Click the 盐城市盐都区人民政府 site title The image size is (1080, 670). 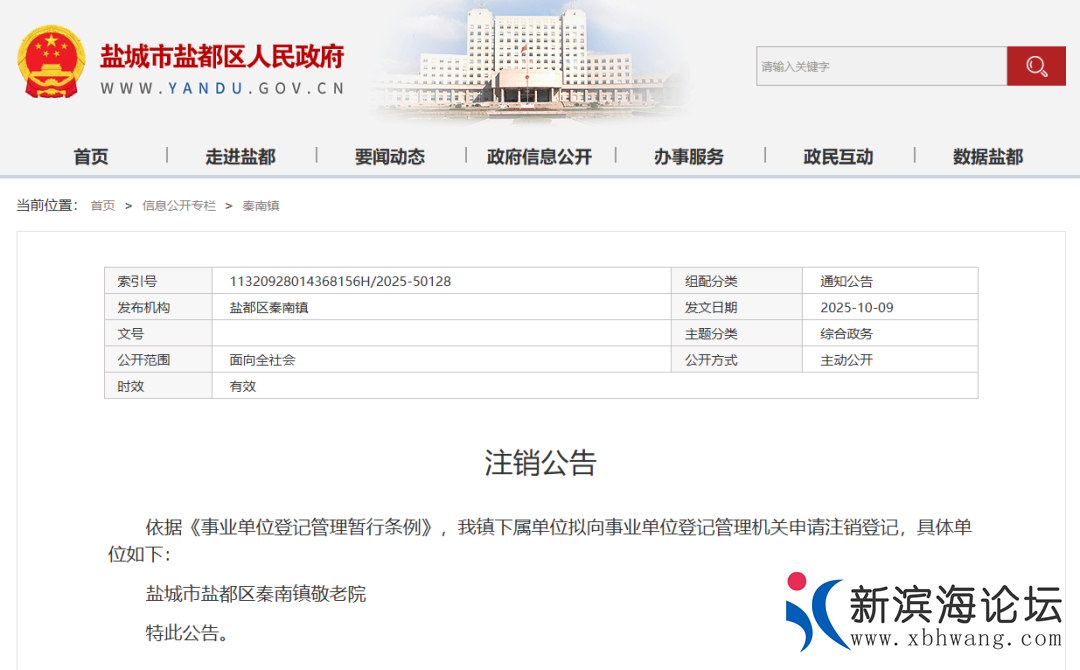pyautogui.click(x=222, y=55)
